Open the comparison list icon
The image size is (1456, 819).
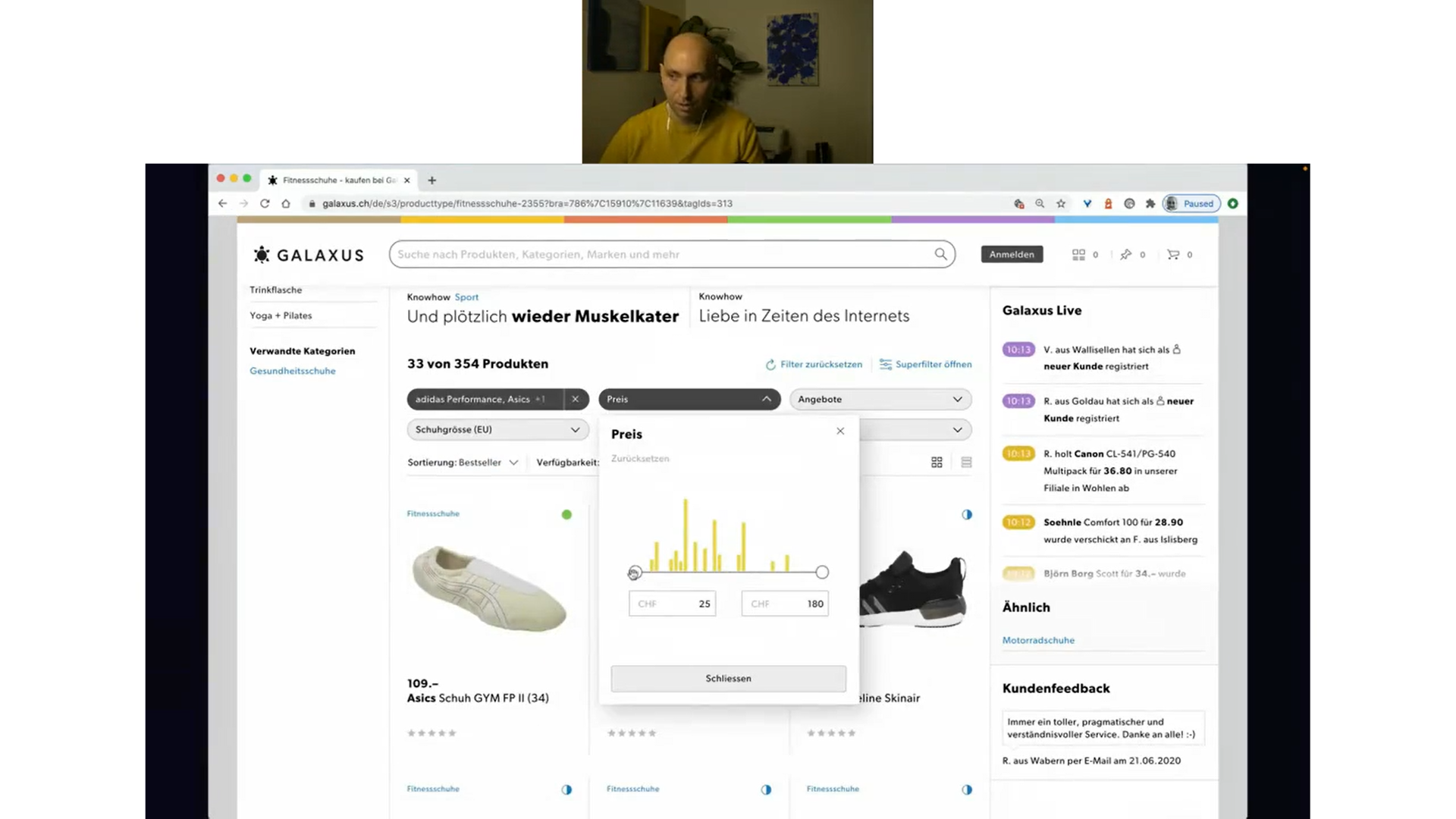pyautogui.click(x=1078, y=254)
